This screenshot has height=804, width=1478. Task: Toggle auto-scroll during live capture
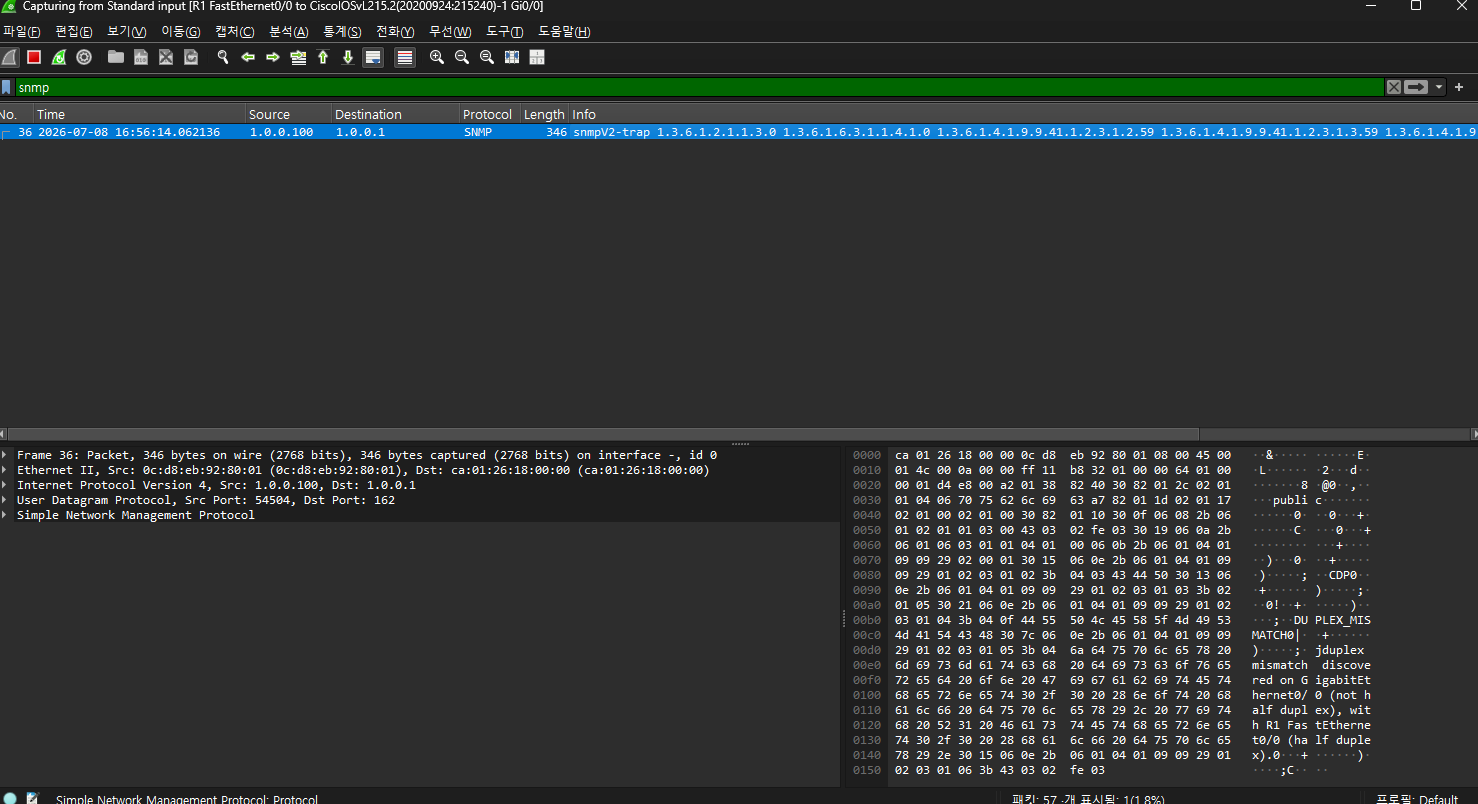point(373,57)
